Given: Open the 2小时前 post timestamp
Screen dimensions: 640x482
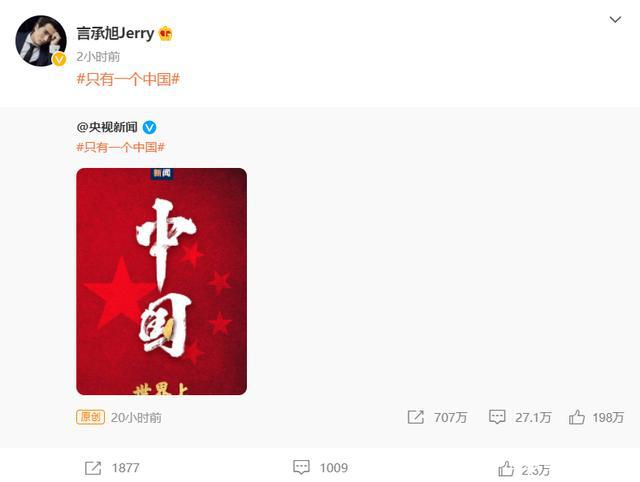Looking at the screenshot, I should tap(98, 57).
